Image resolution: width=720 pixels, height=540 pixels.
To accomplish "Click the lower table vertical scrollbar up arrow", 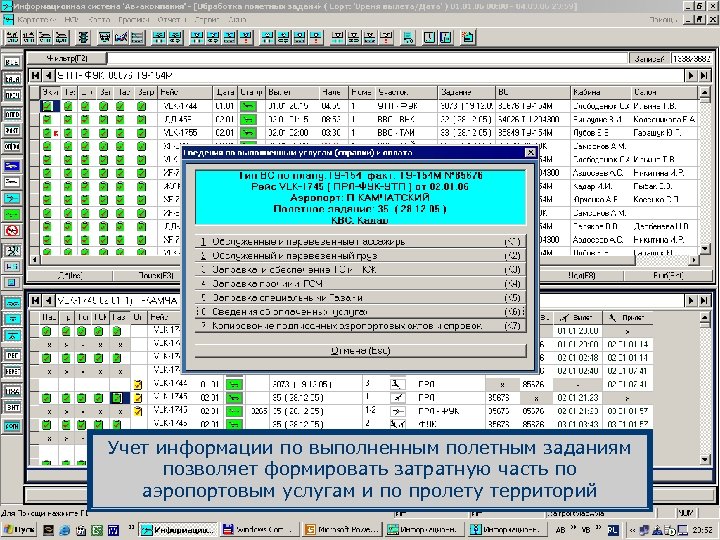I will pos(705,317).
